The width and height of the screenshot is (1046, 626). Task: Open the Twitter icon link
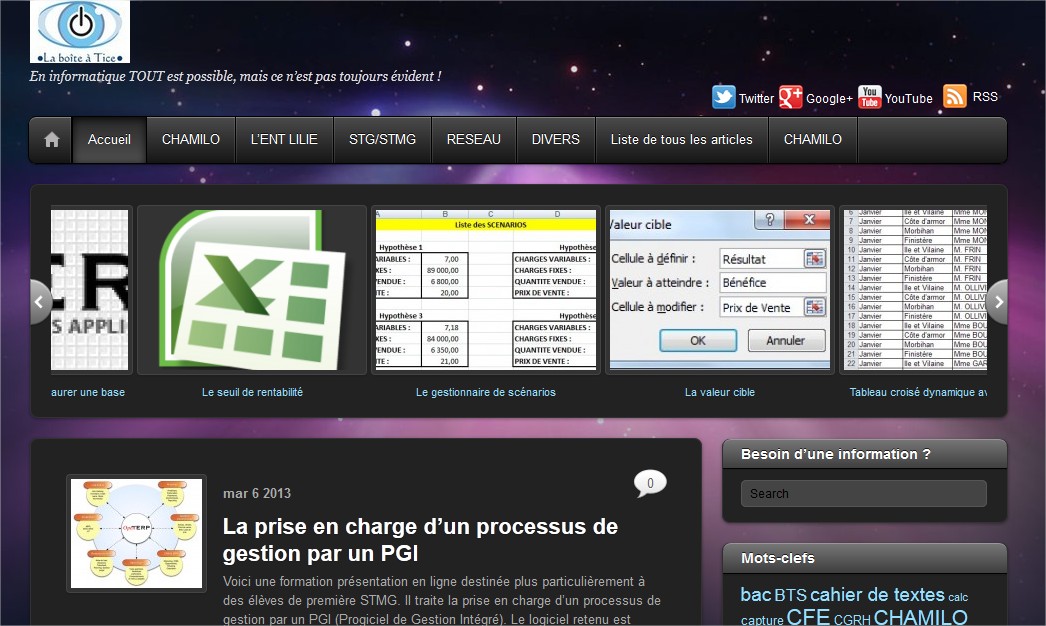pos(724,97)
